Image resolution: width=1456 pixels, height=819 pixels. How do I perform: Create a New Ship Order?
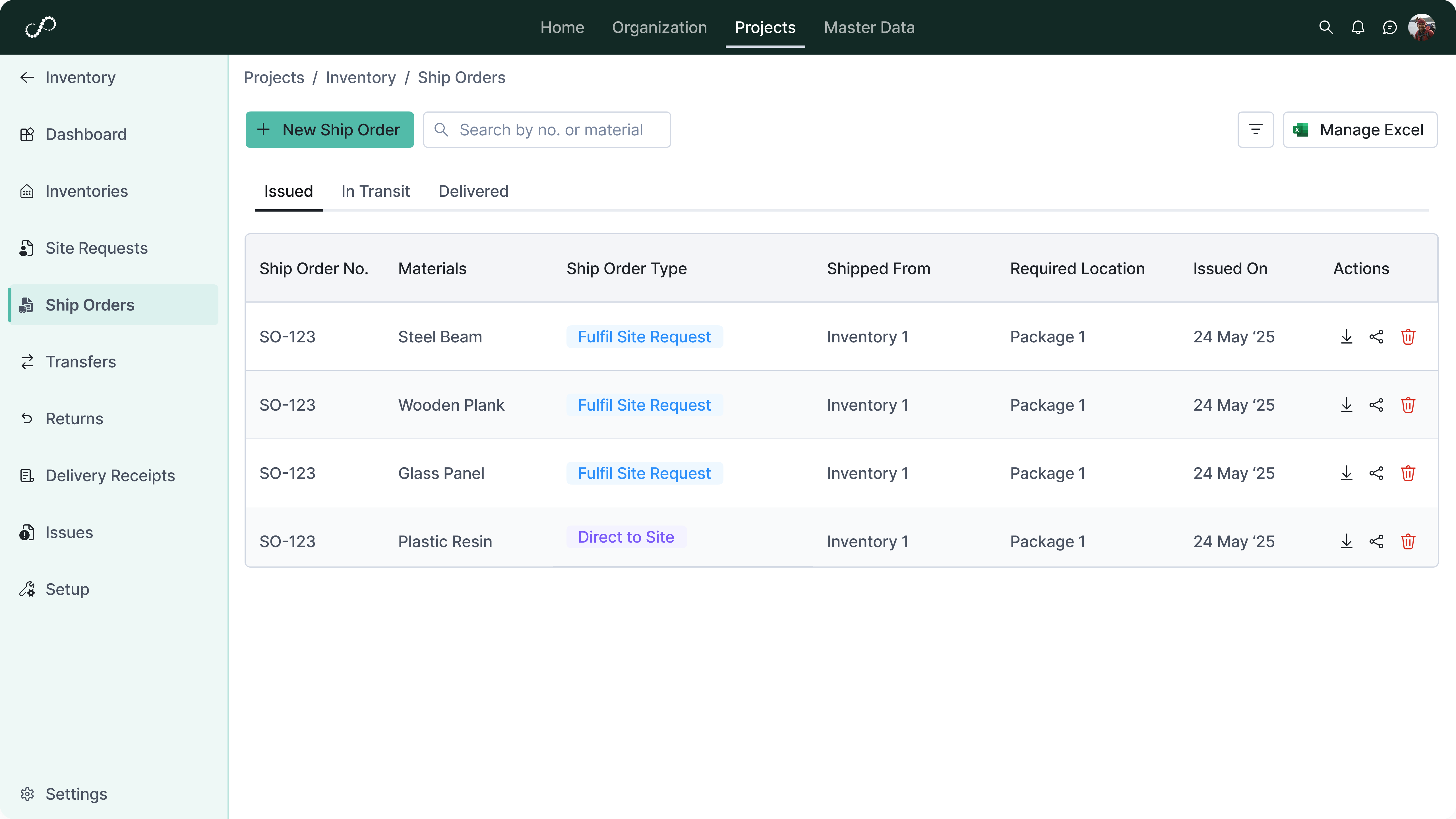coord(330,129)
